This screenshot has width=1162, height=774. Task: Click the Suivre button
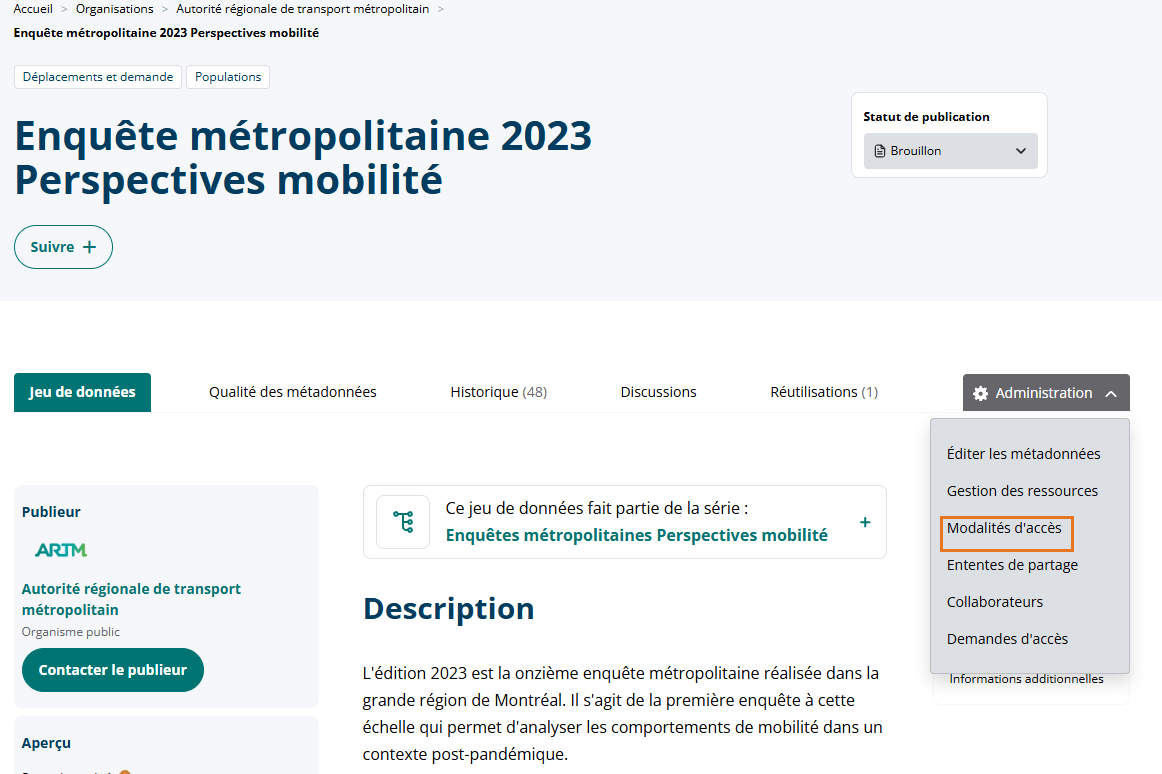click(63, 247)
